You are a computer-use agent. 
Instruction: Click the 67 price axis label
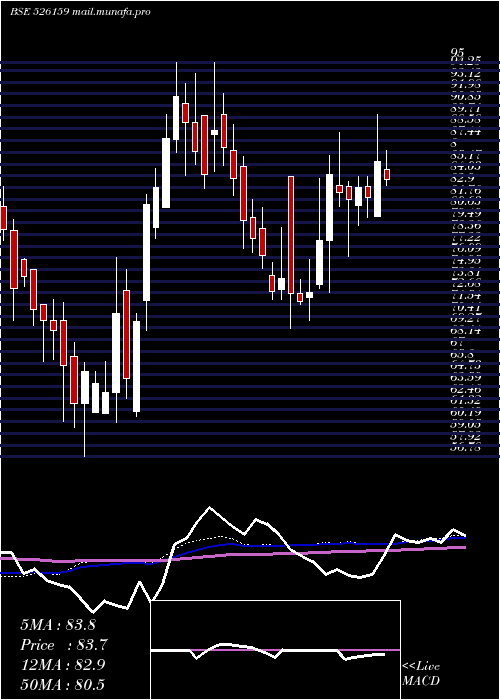(x=458, y=343)
